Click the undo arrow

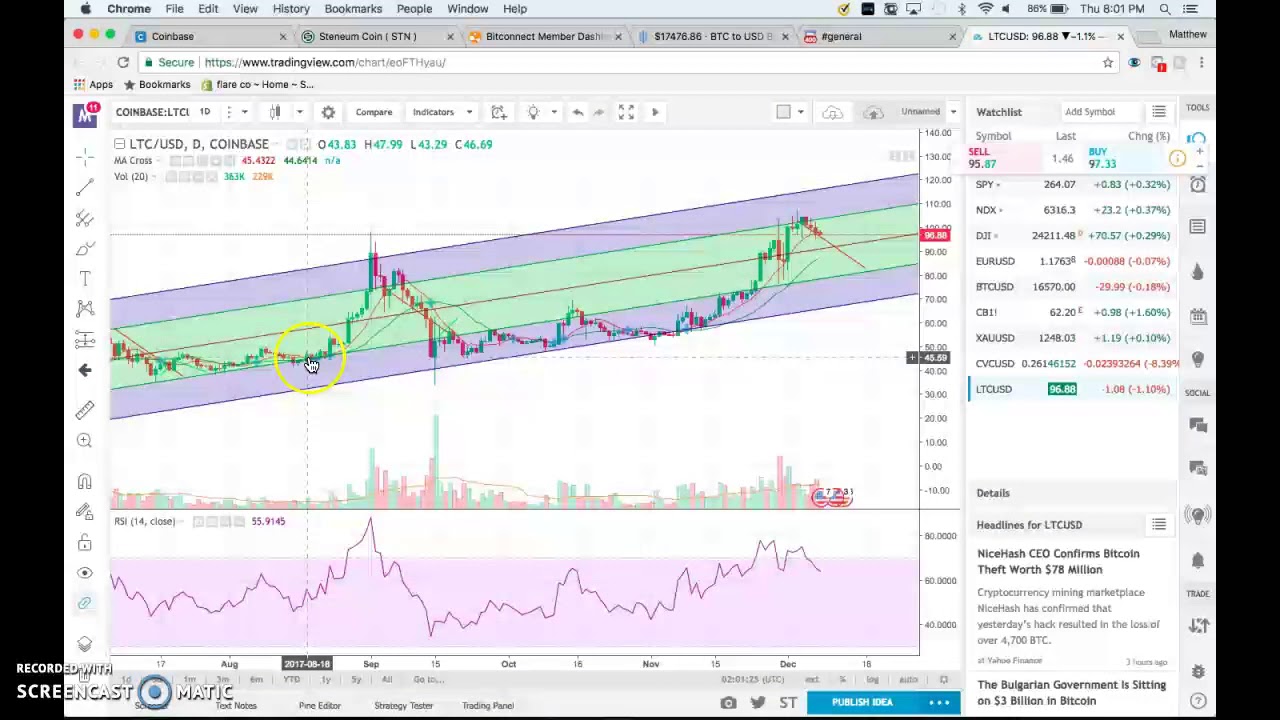point(577,112)
